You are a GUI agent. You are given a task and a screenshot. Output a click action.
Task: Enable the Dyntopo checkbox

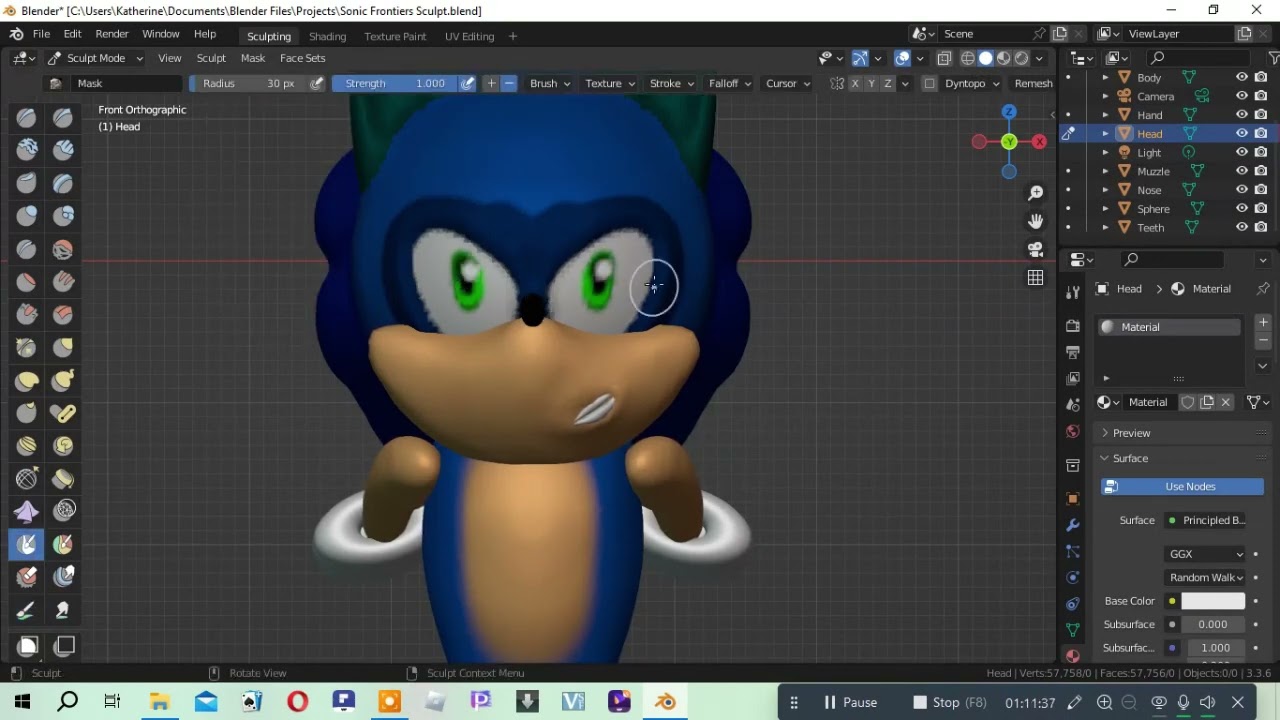(930, 83)
